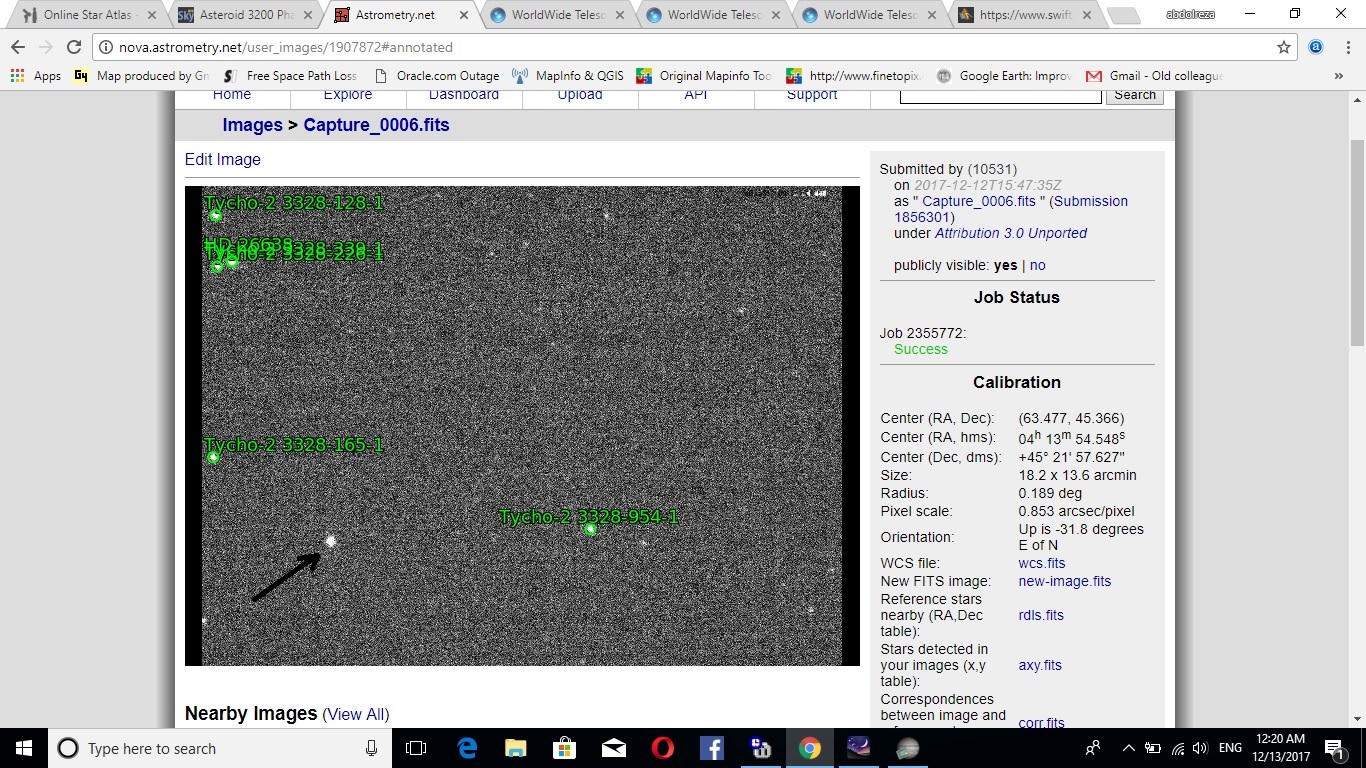Click the site search text box

point(1000,95)
